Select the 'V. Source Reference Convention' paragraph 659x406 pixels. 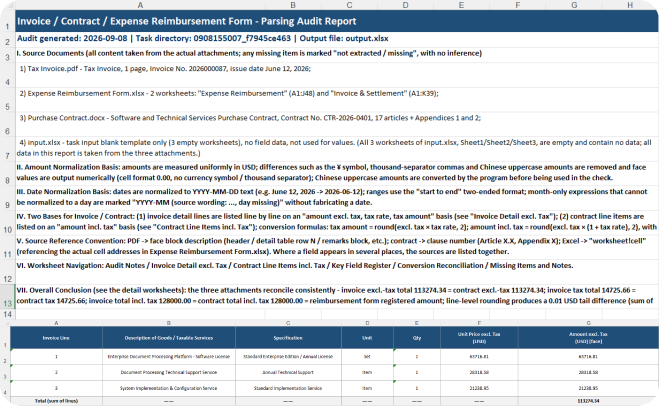[x=331, y=246]
